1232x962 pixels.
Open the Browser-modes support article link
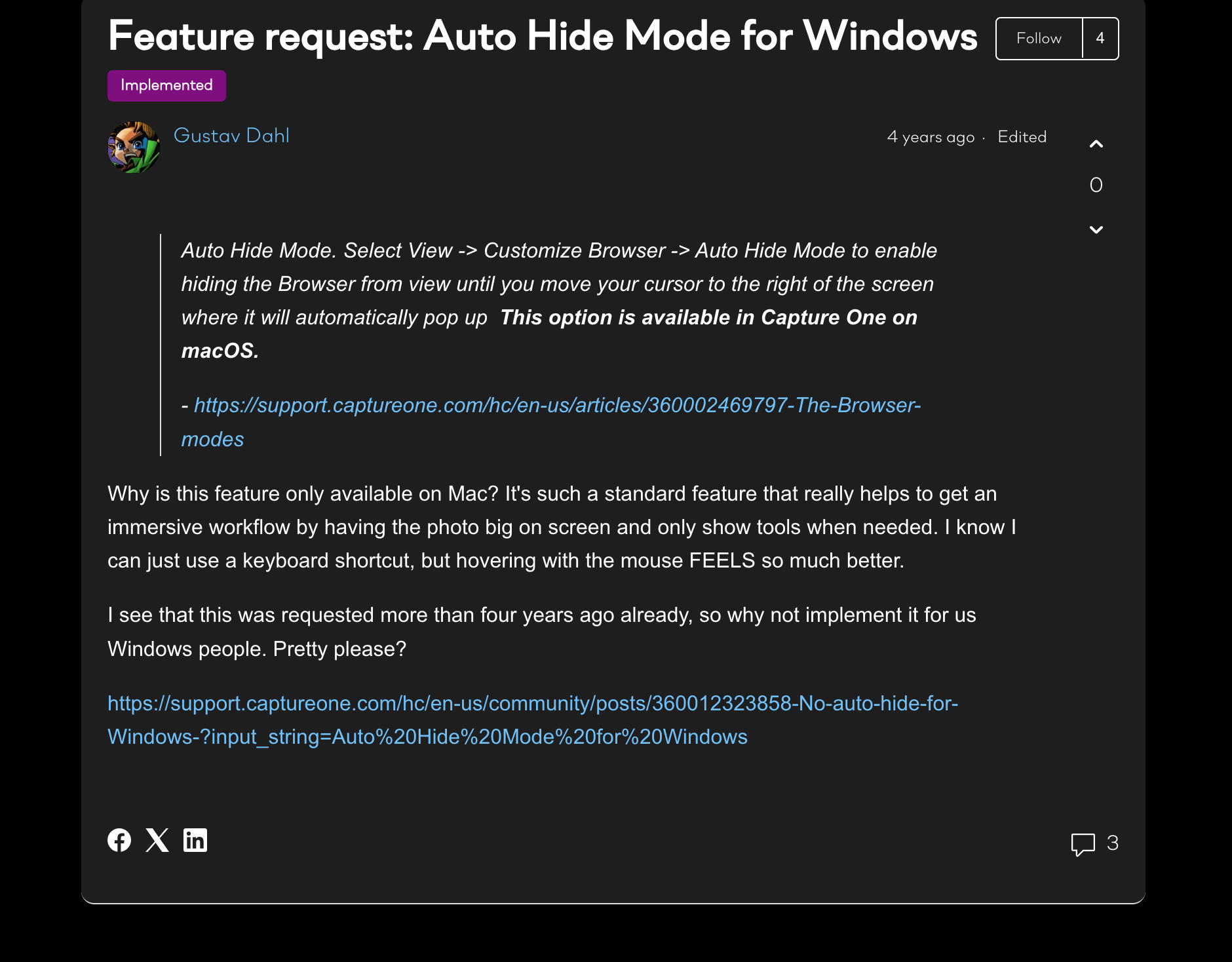click(x=557, y=406)
